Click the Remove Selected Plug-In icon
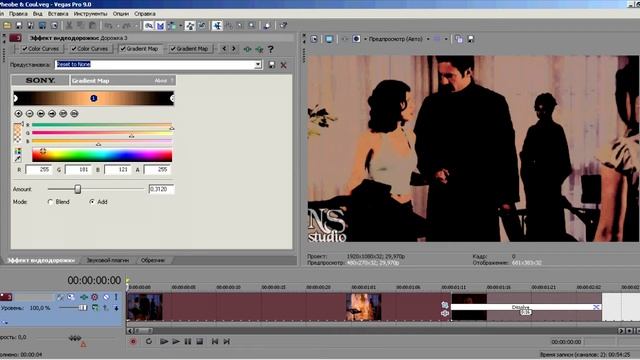640x360 pixels. point(259,49)
